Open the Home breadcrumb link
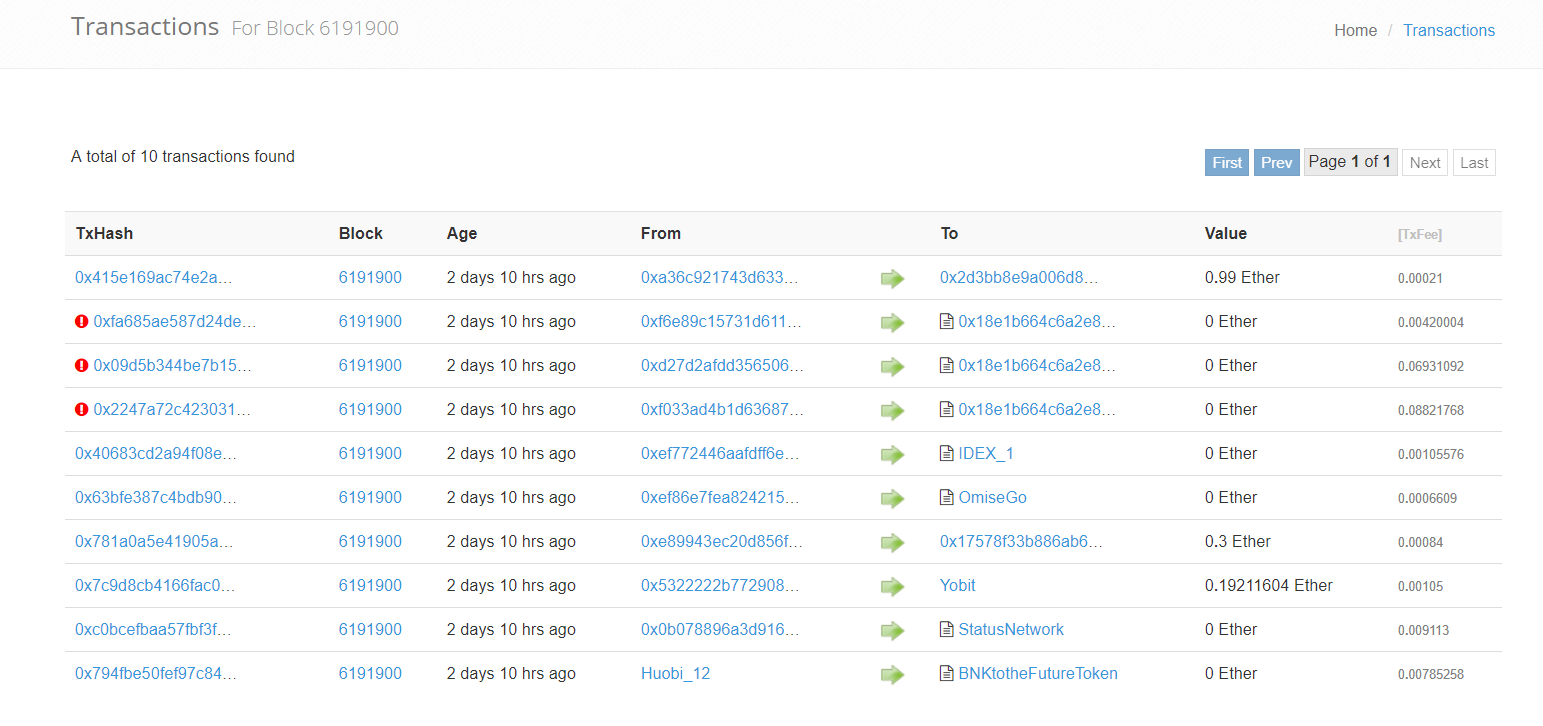1543x726 pixels. pyautogui.click(x=1355, y=31)
